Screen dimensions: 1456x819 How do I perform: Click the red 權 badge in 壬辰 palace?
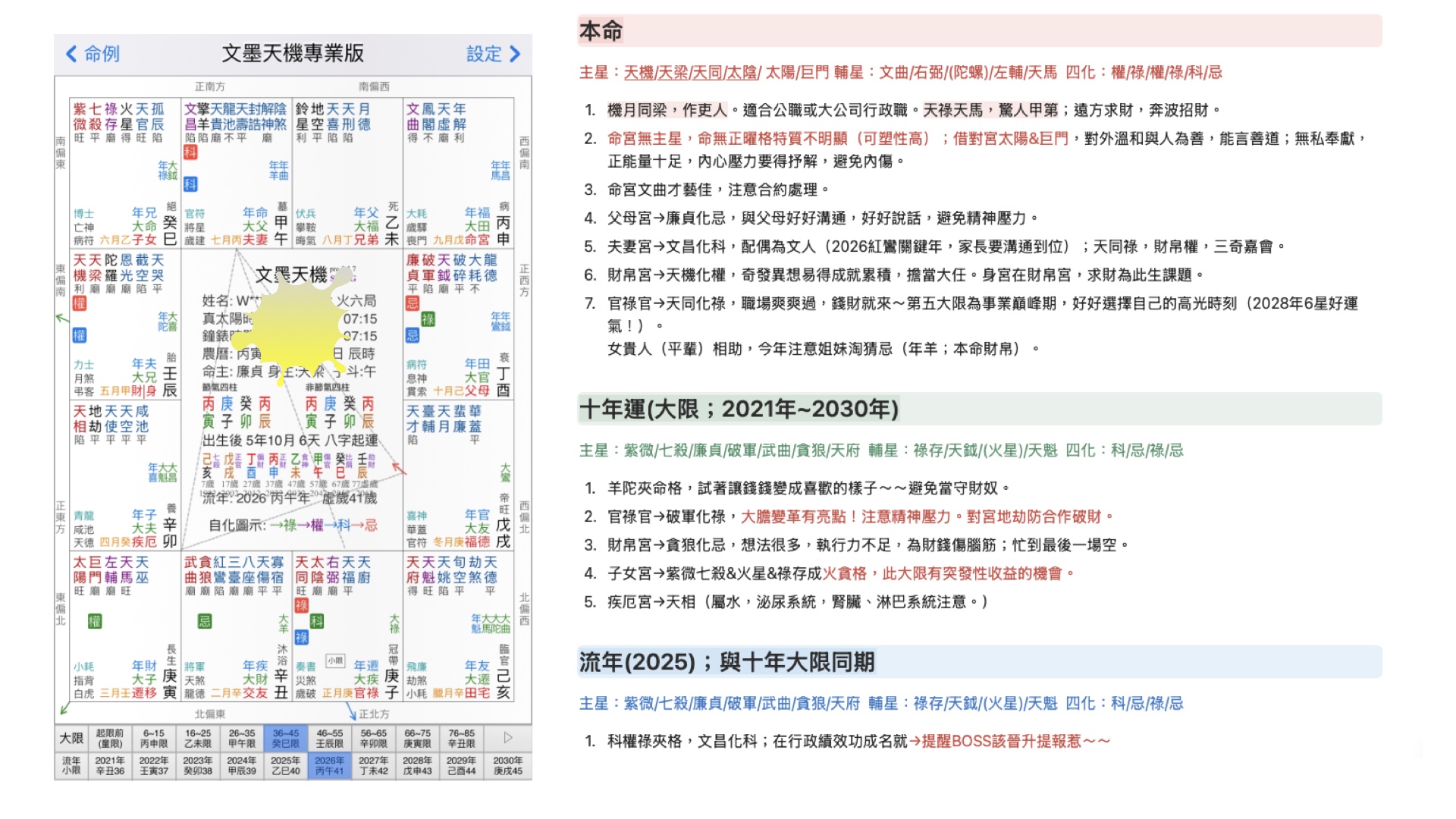coord(80,304)
